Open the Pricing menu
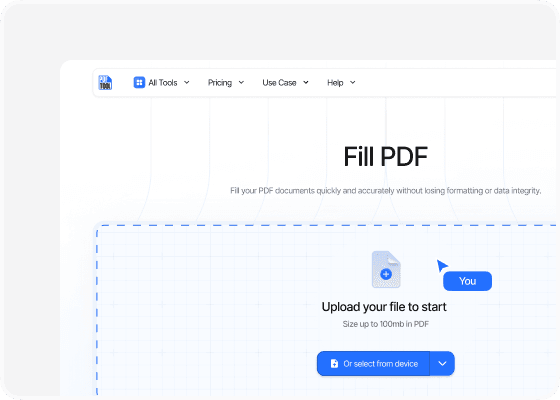Viewport: 560px width, 400px height. click(226, 82)
